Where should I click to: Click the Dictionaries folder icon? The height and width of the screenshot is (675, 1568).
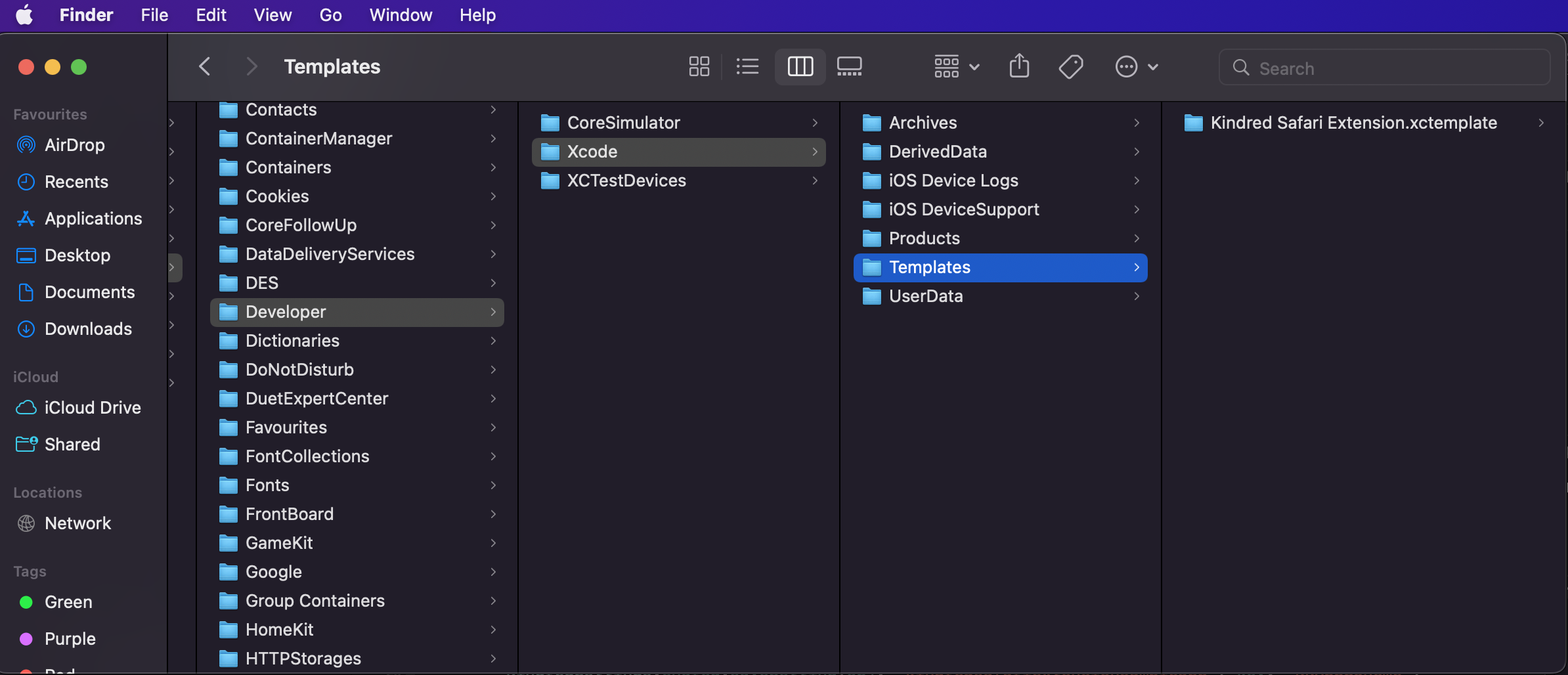coord(228,341)
